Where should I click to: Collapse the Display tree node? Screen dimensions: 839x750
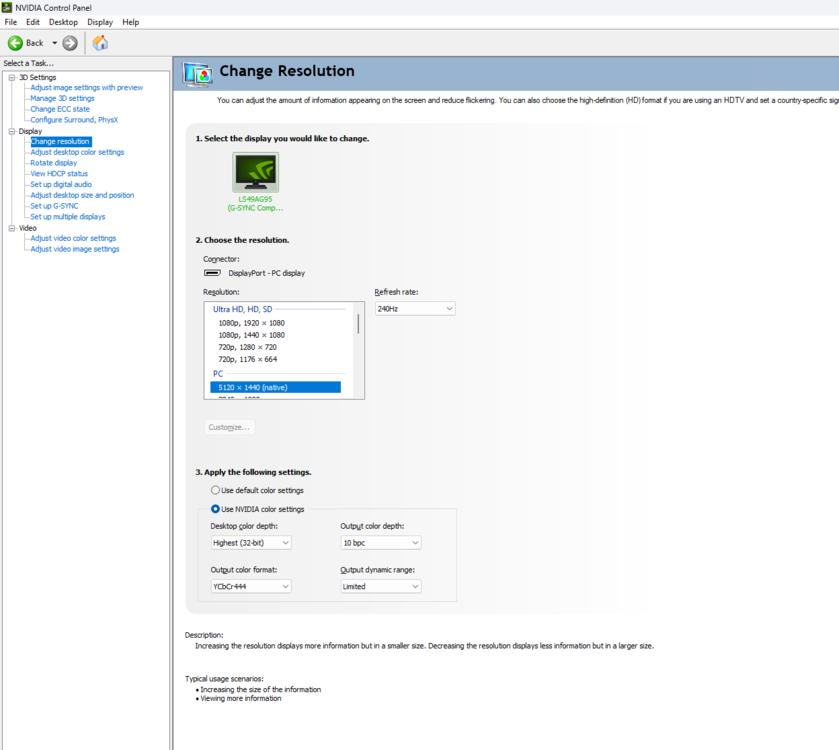(x=12, y=131)
